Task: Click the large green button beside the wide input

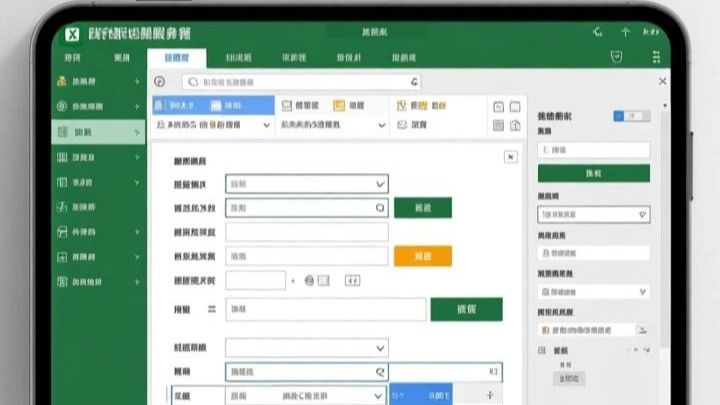Action: tap(467, 309)
